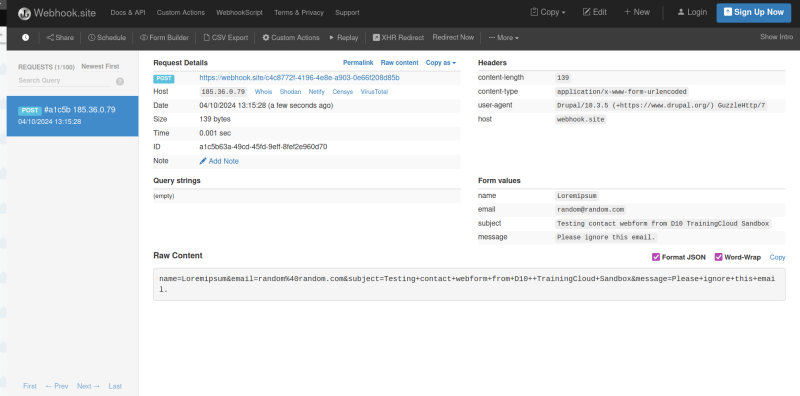Viewport: 800px width, 396px height.
Task: Expand the Copy as dropdown
Action: (x=441, y=63)
